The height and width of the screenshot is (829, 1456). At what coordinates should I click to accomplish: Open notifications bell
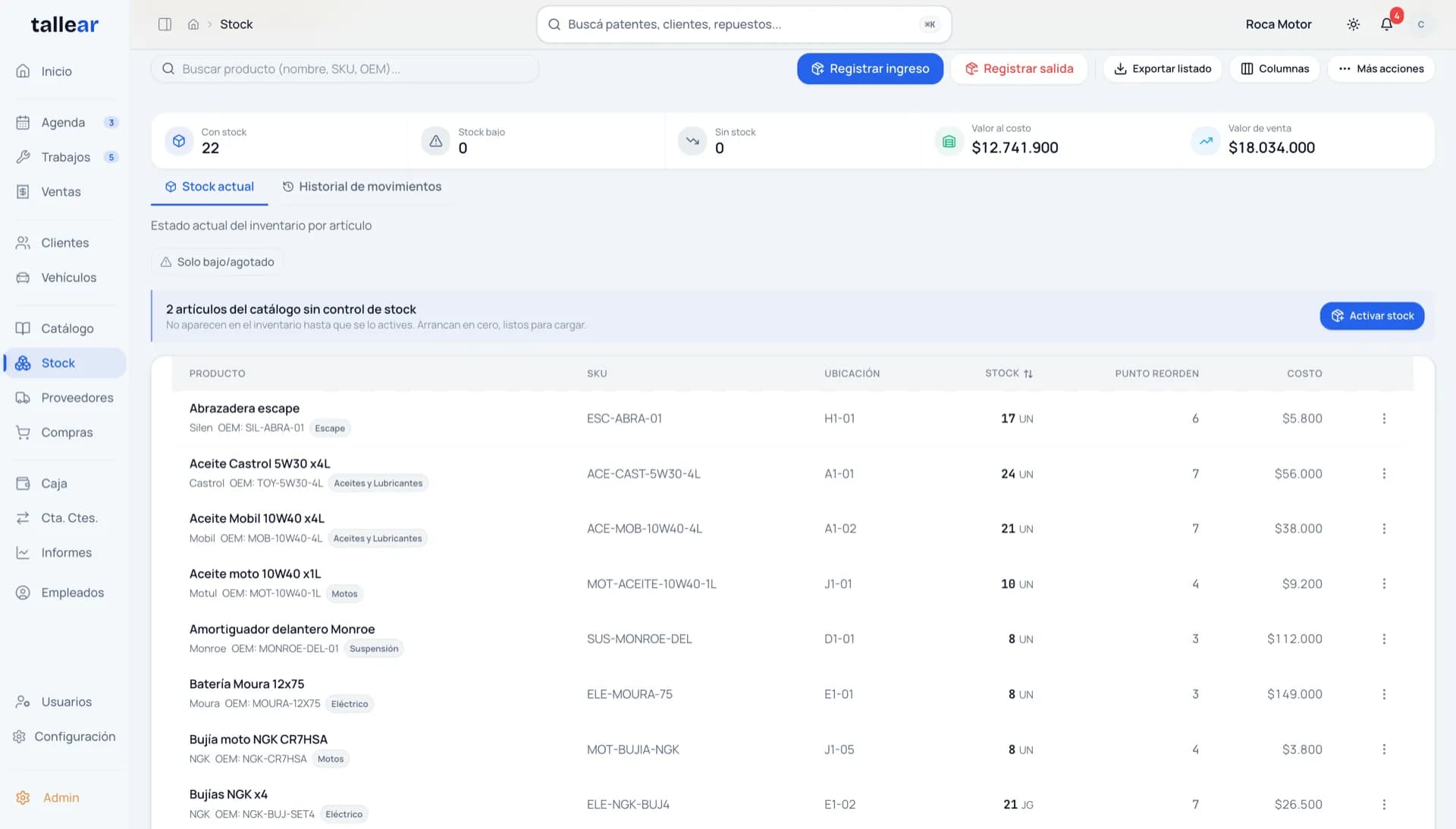[x=1386, y=24]
